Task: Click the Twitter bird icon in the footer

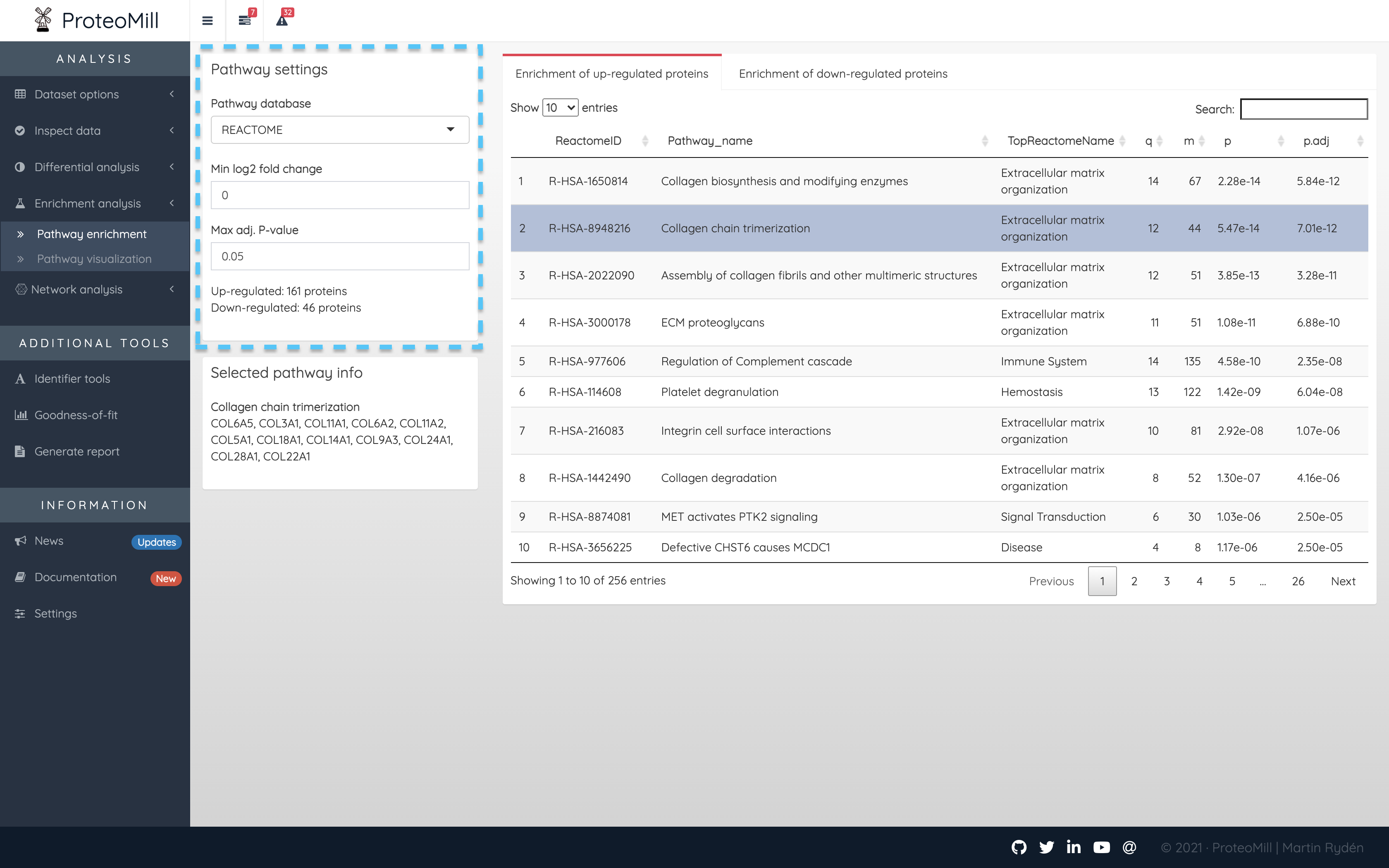Action: pos(1046,847)
